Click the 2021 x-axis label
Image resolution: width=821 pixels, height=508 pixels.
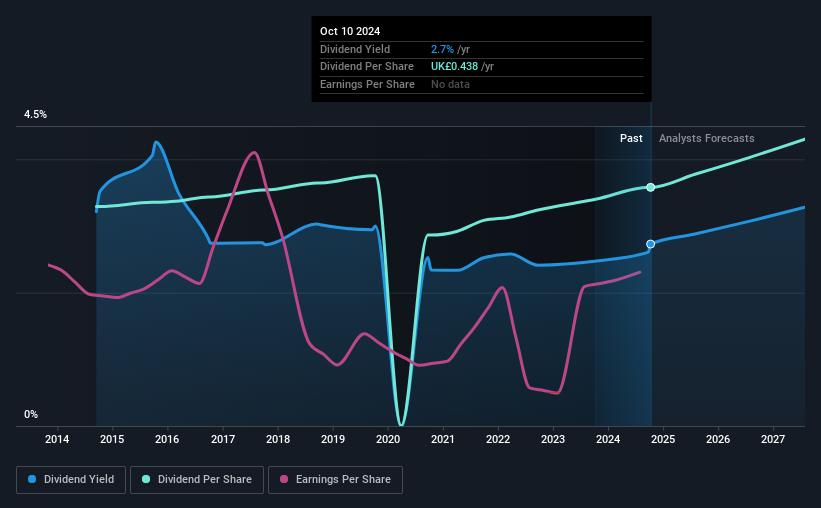(442, 439)
